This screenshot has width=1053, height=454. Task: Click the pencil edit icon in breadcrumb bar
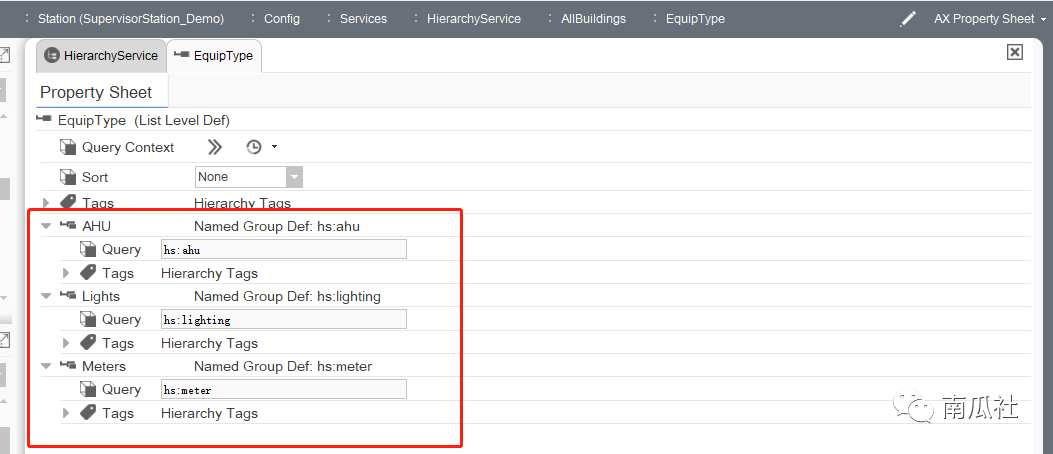pyautogui.click(x=908, y=19)
